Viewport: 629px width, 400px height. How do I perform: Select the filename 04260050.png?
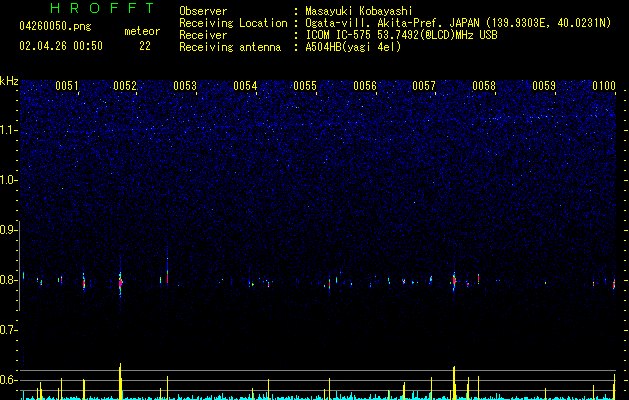(x=55, y=26)
